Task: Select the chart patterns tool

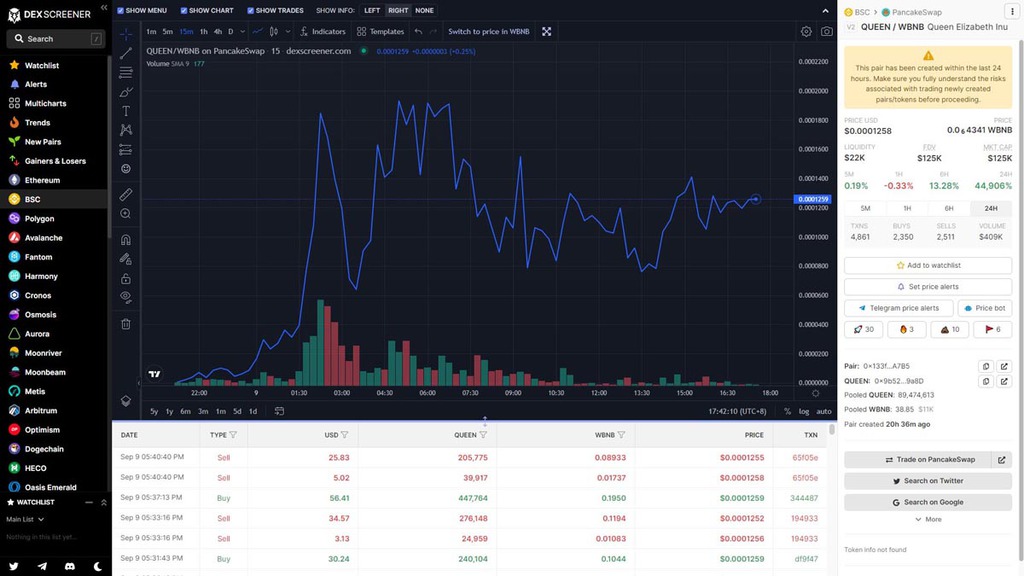Action: [x=126, y=130]
